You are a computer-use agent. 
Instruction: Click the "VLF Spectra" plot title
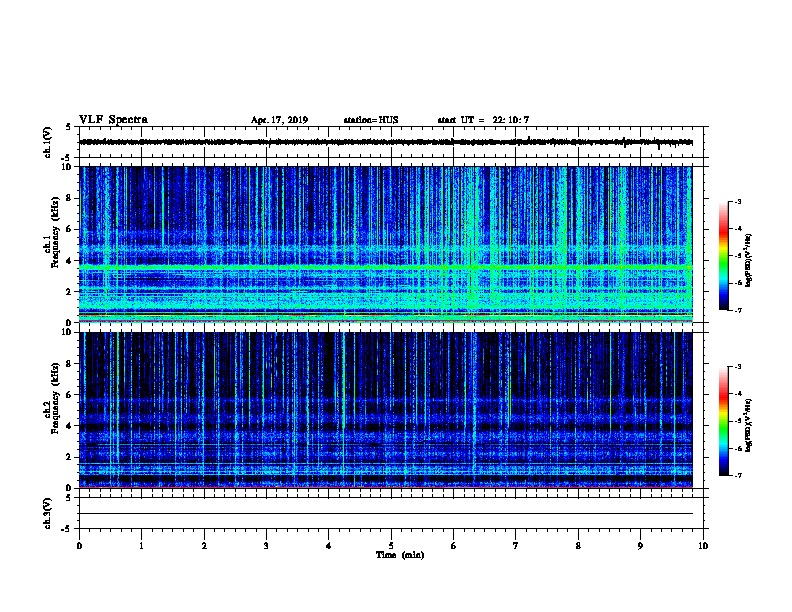click(x=113, y=120)
